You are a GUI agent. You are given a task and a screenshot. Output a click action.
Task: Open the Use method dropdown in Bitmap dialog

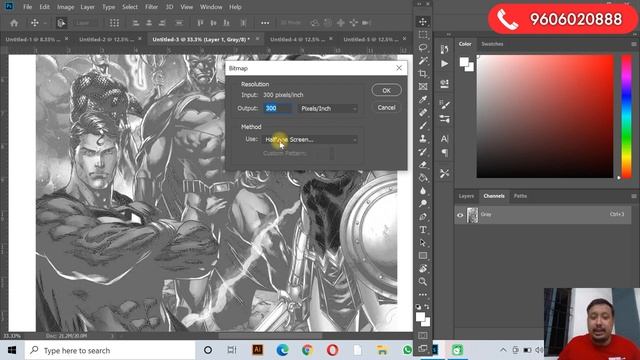pyautogui.click(x=310, y=140)
